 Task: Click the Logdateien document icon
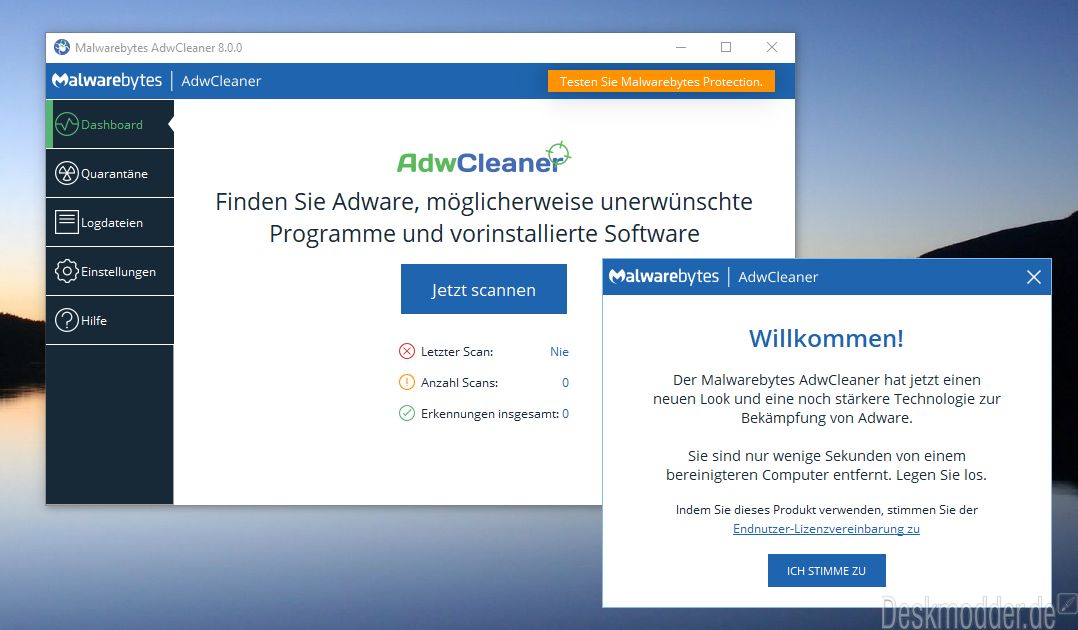[67, 222]
